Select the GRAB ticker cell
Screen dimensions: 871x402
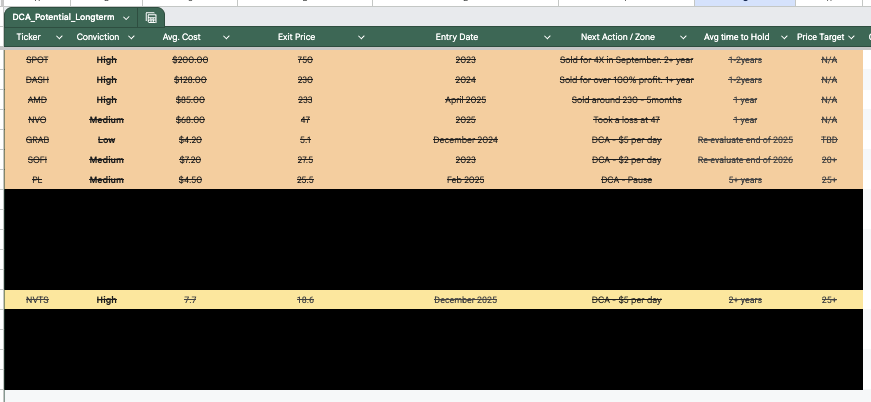38,140
